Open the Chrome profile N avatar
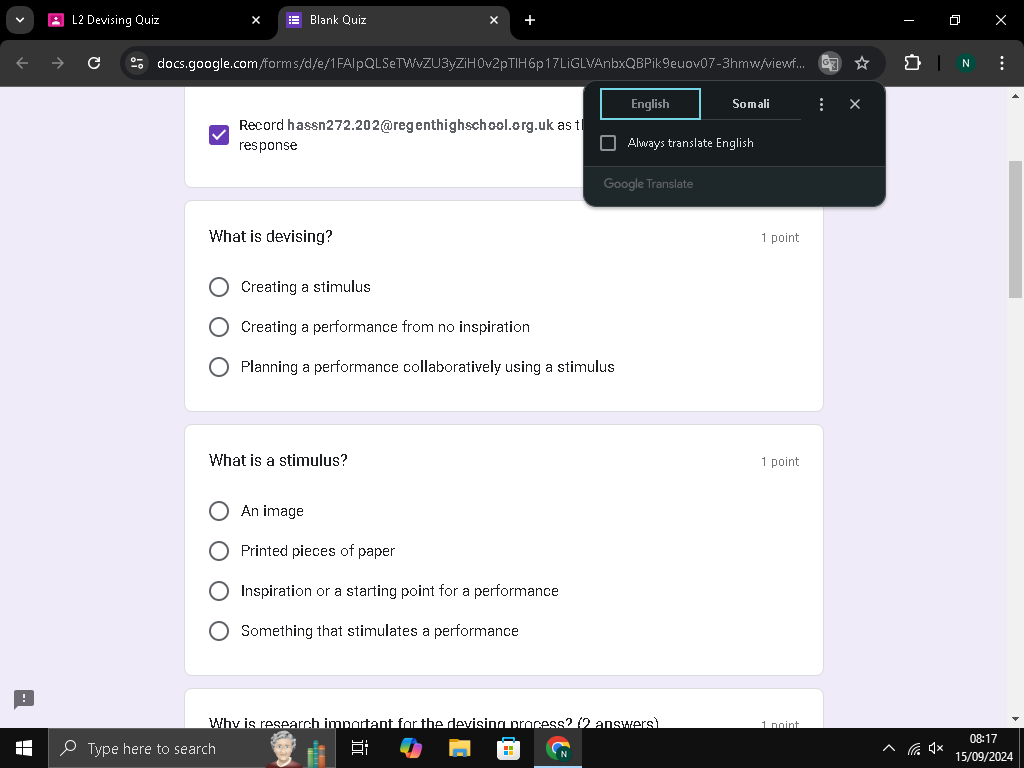This screenshot has width=1024, height=768. 965,63
